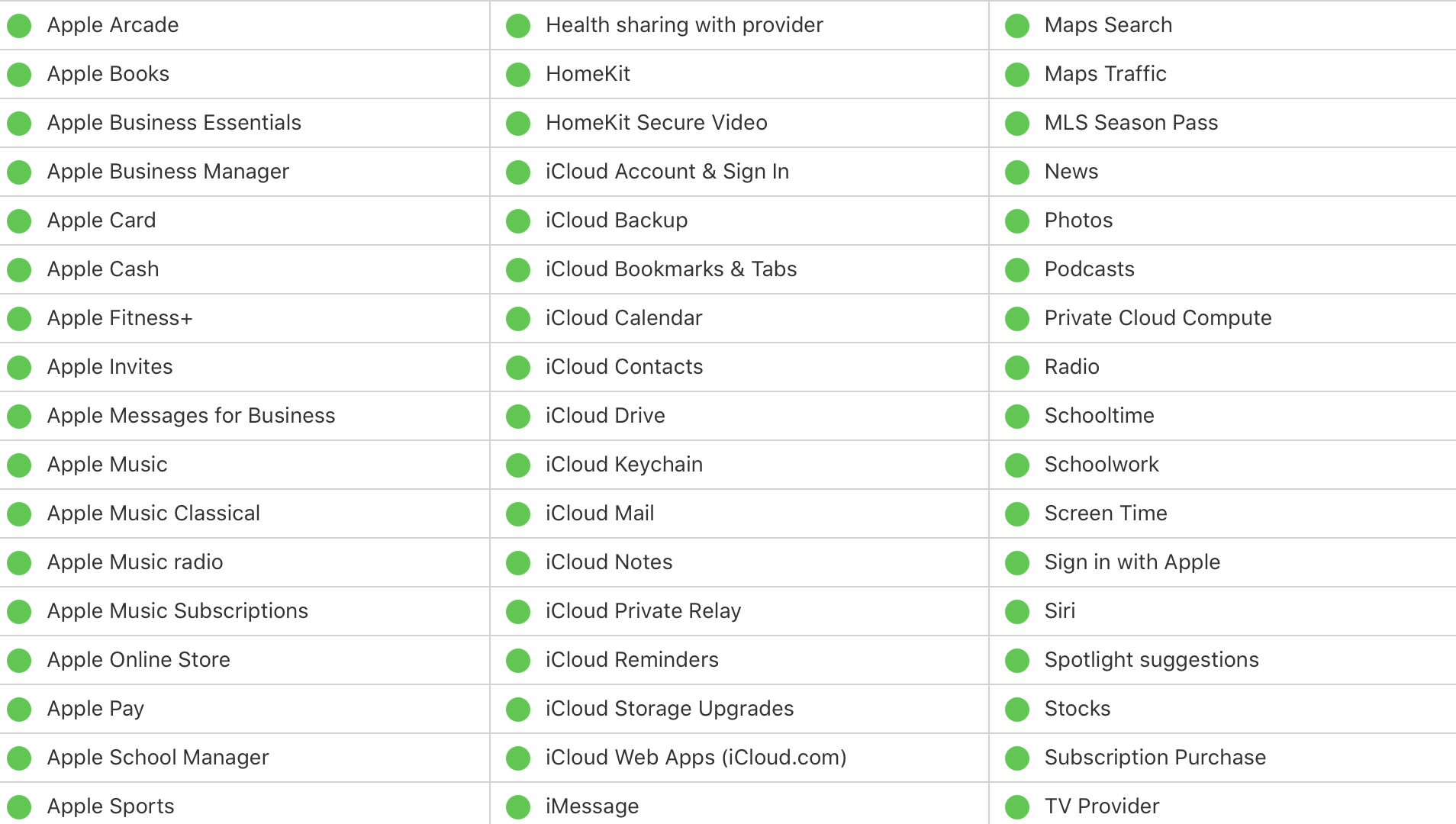
Task: Click the status dot next to iCloud Backup
Action: click(x=518, y=220)
